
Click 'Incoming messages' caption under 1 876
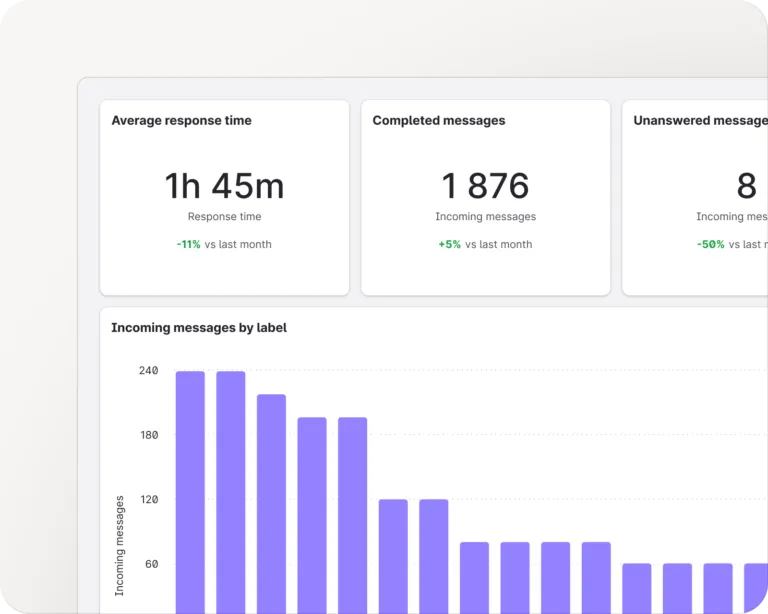[485, 216]
